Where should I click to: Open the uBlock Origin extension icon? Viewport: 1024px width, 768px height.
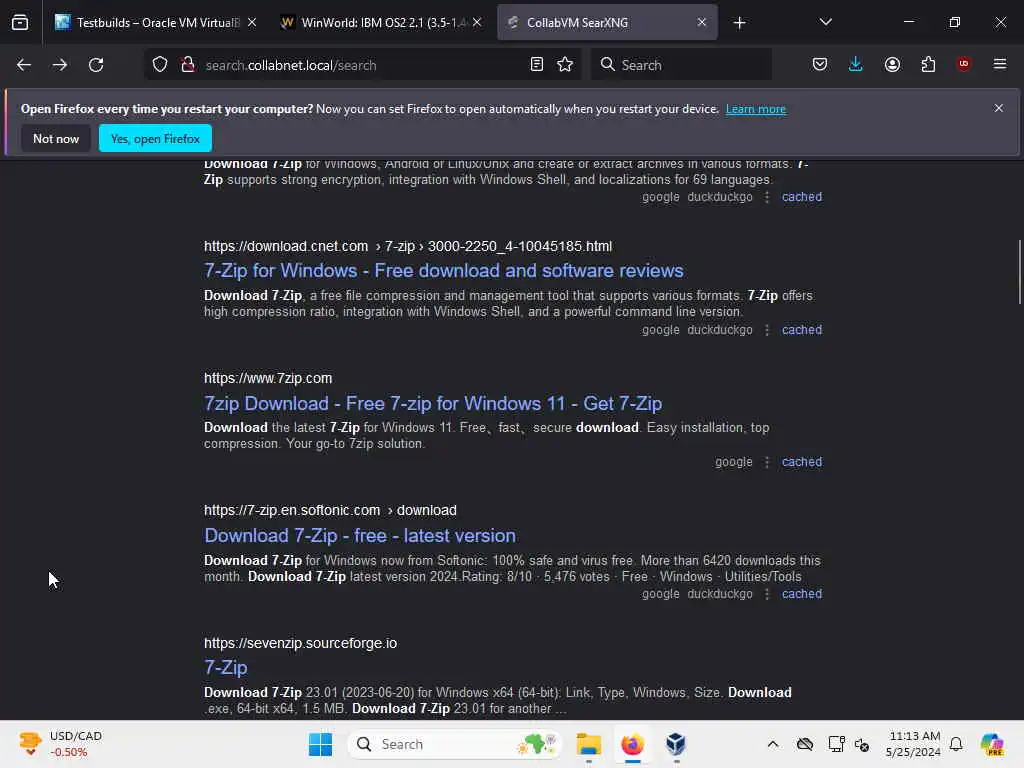click(963, 64)
